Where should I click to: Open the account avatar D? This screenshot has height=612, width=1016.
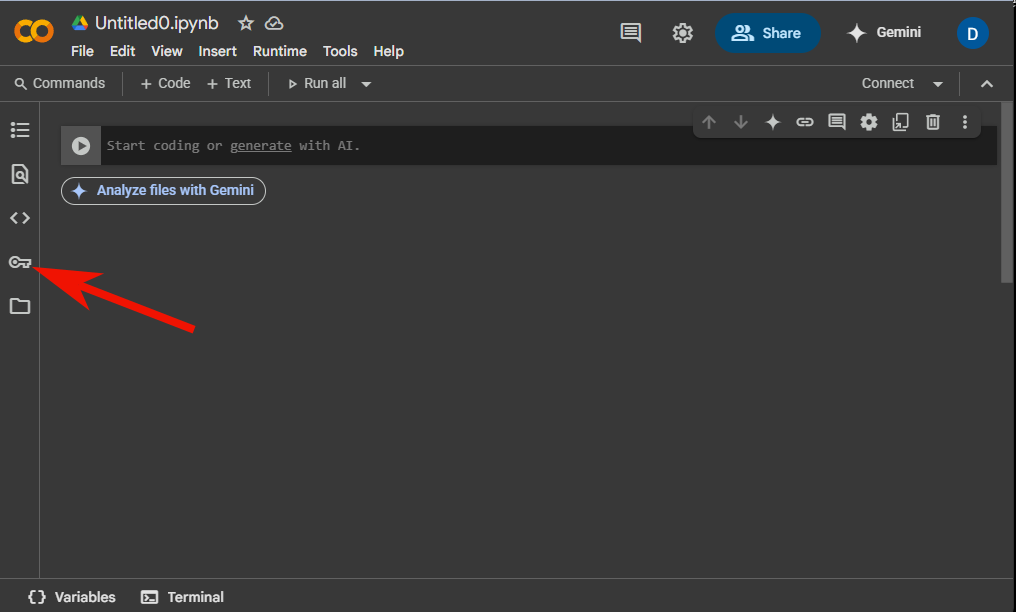972,34
